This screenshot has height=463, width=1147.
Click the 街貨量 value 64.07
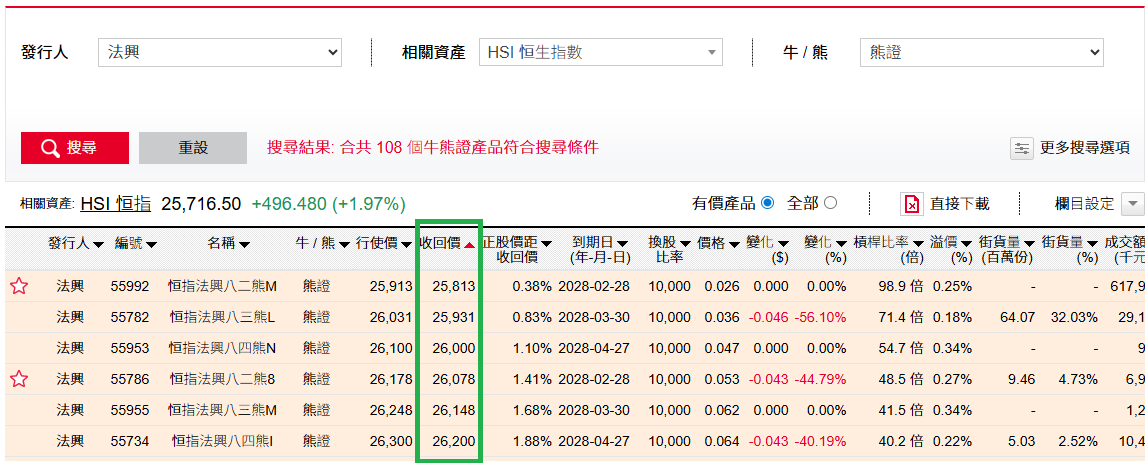click(x=1019, y=317)
